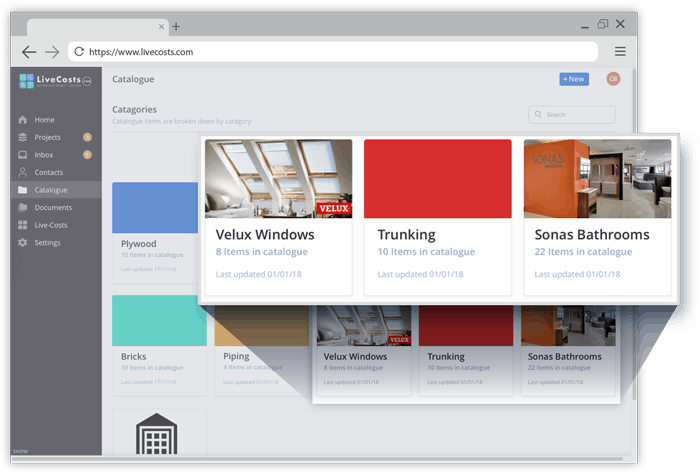Viewport: 700px width, 475px height.
Task: Open the Piping category card
Action: (x=262, y=350)
